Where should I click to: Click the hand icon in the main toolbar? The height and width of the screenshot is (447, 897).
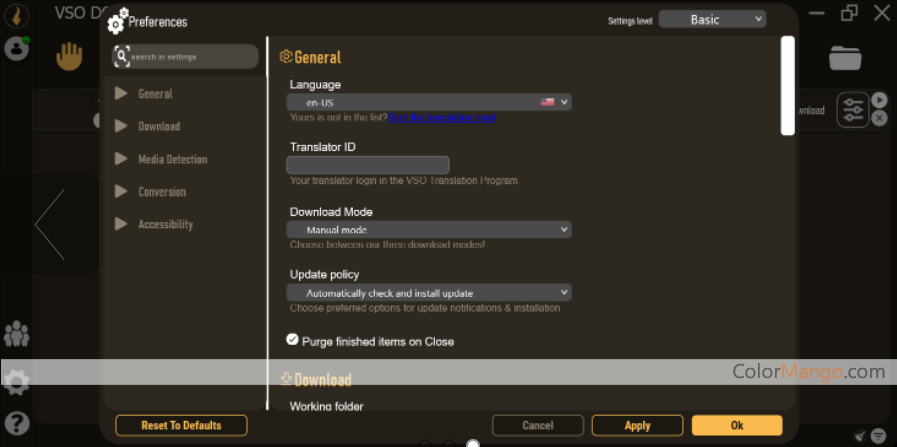tap(69, 57)
